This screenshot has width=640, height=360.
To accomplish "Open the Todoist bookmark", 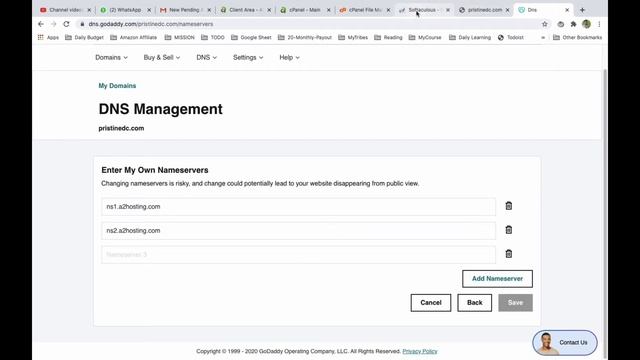I will click(511, 37).
